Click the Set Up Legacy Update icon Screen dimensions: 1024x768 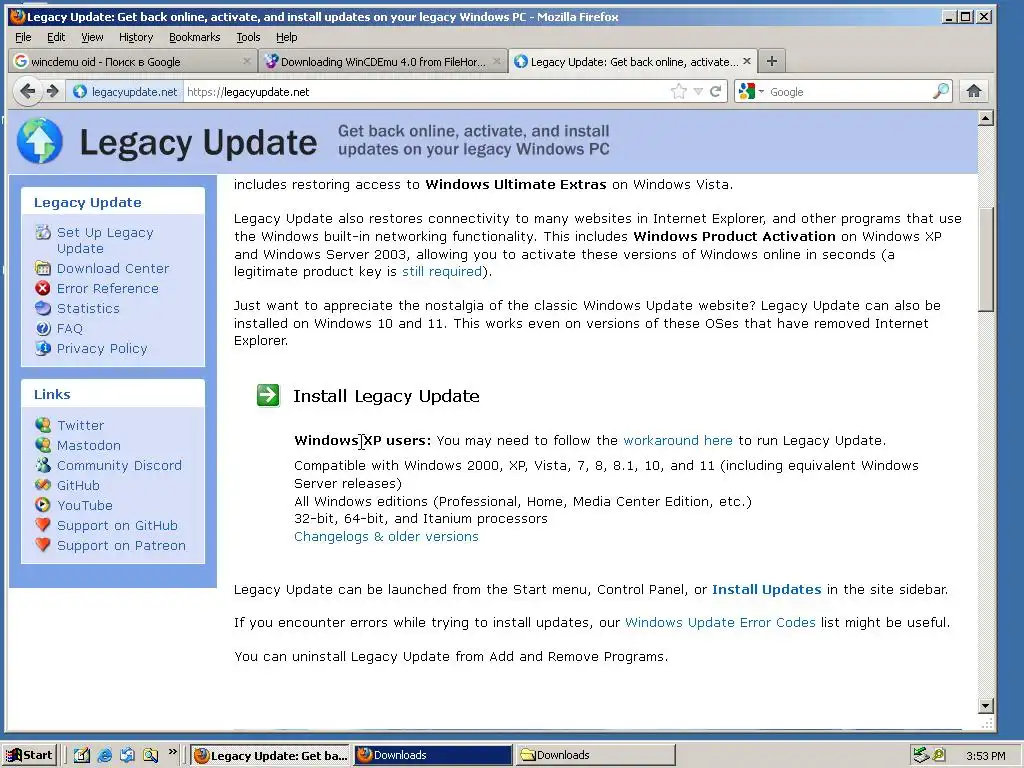click(43, 232)
